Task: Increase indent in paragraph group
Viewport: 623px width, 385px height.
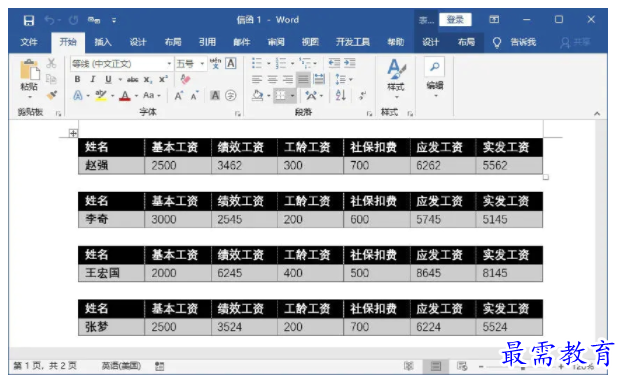Action: [350, 63]
